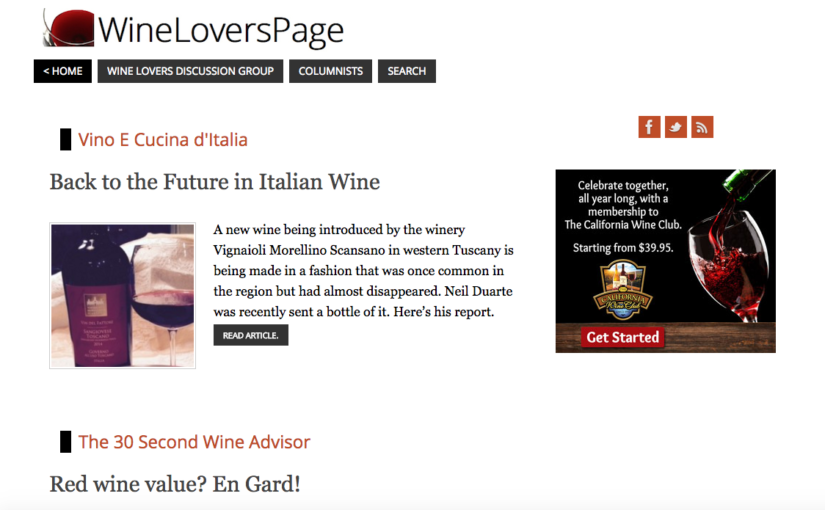This screenshot has width=825, height=510.
Task: Go back using the < HOME menu item
Action: tap(63, 71)
